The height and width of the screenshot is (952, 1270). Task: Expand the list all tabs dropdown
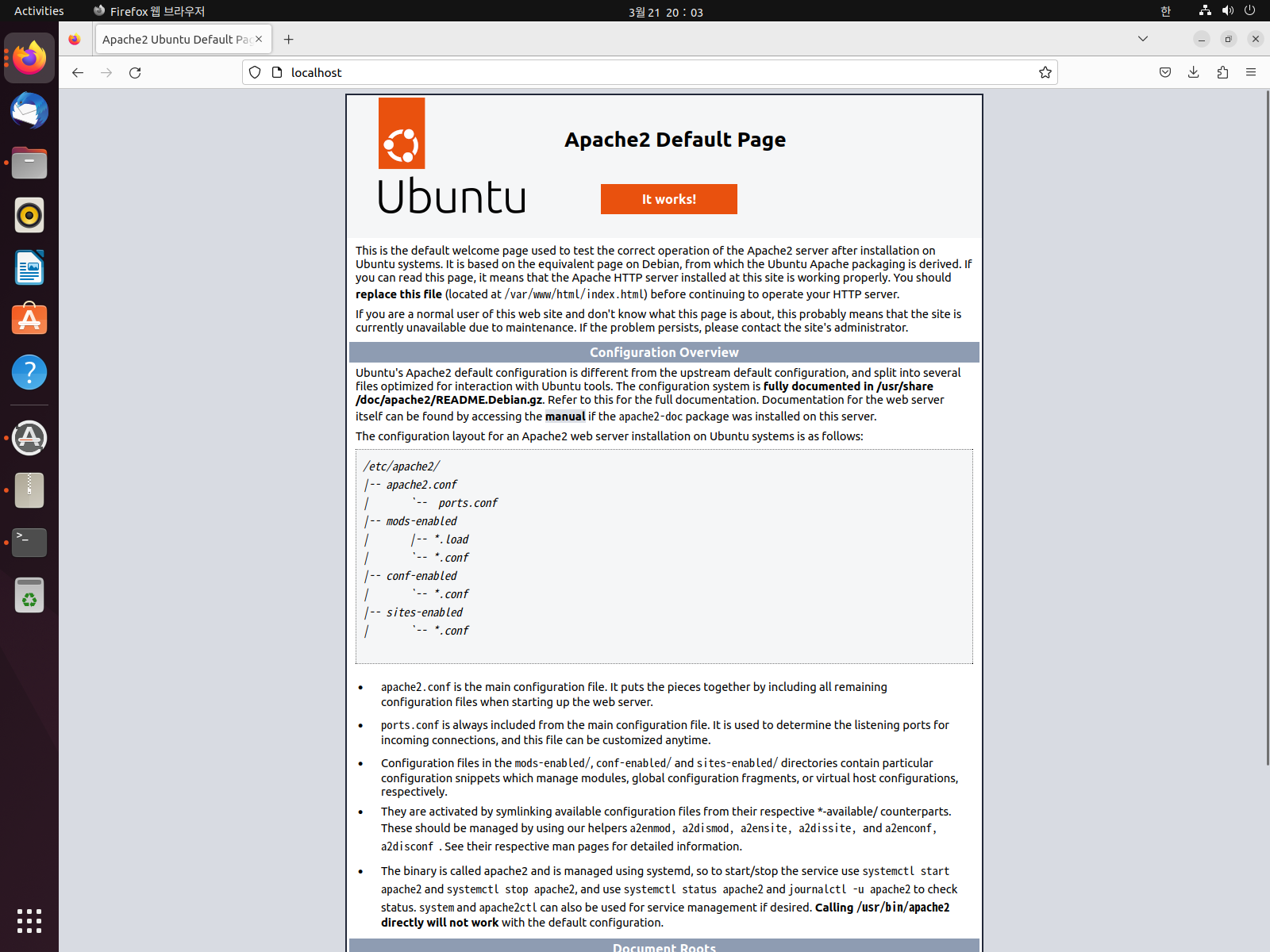tap(1143, 39)
